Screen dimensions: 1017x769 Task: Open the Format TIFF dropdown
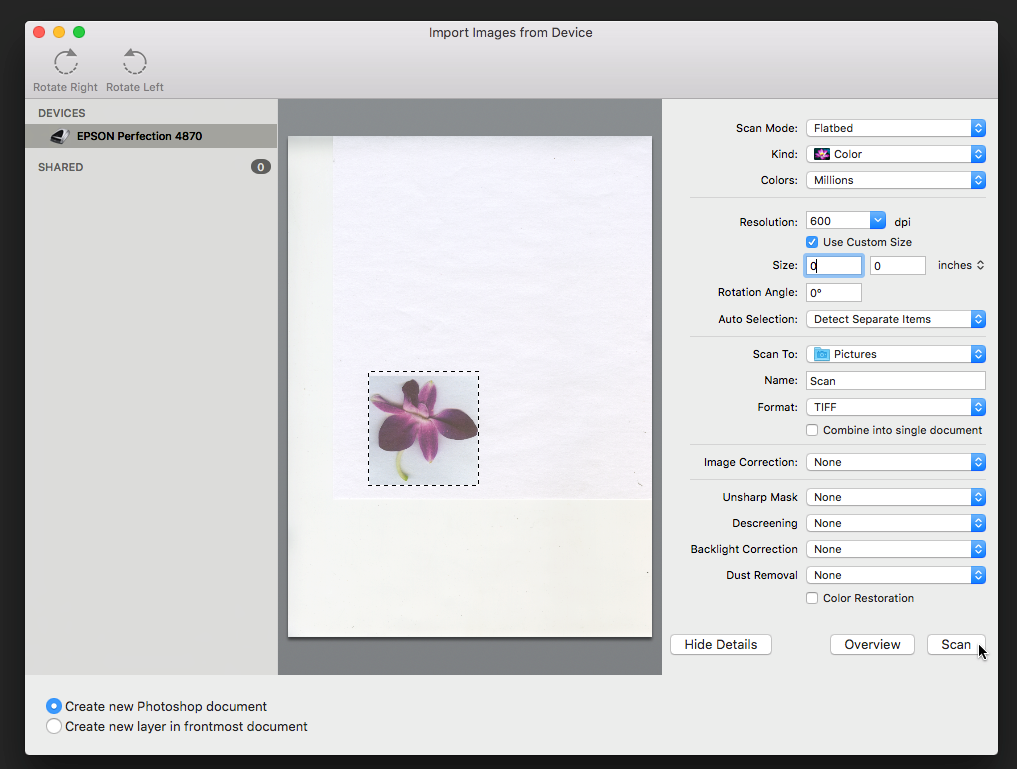tap(895, 407)
